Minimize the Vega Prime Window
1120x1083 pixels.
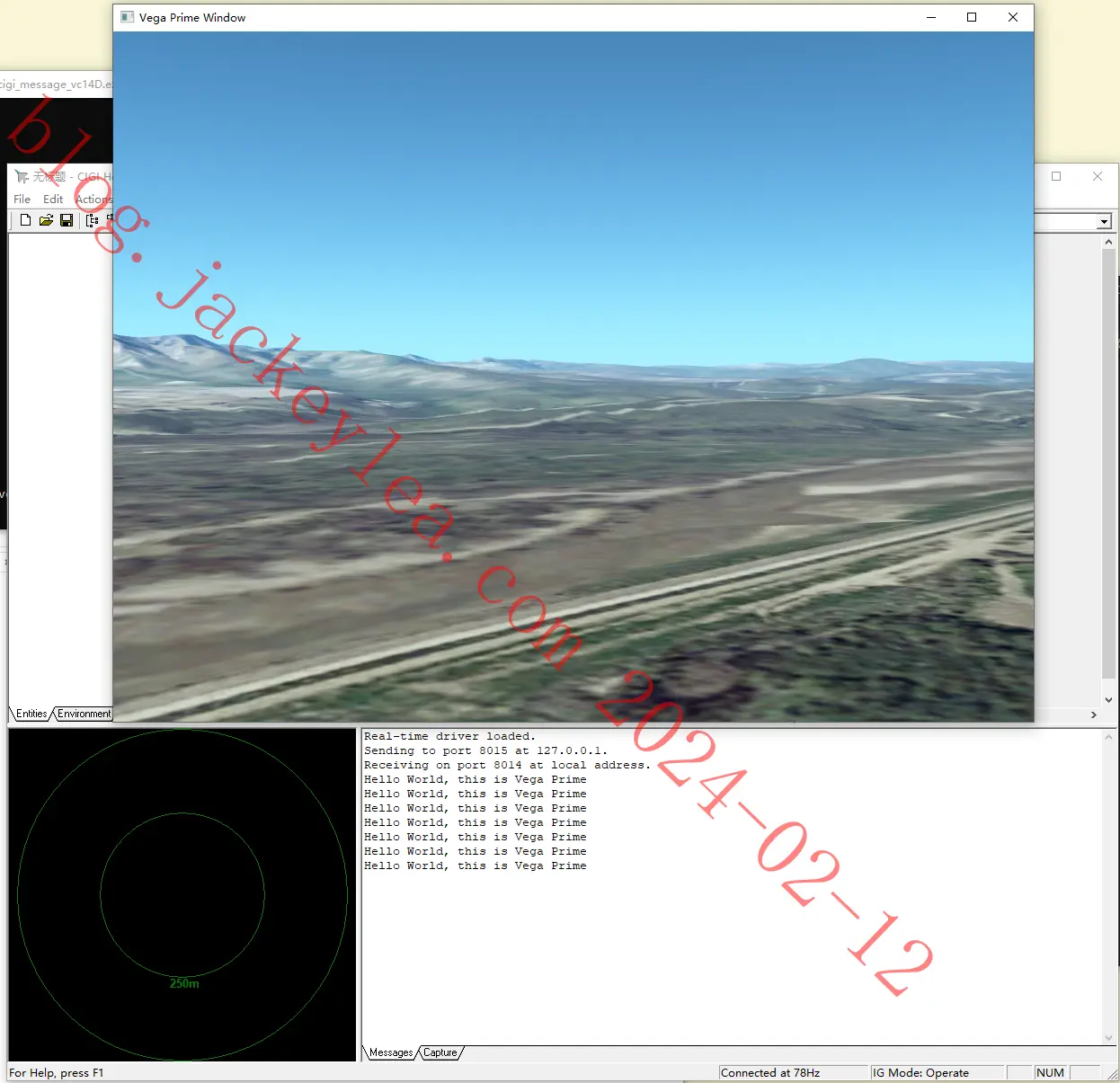(931, 17)
